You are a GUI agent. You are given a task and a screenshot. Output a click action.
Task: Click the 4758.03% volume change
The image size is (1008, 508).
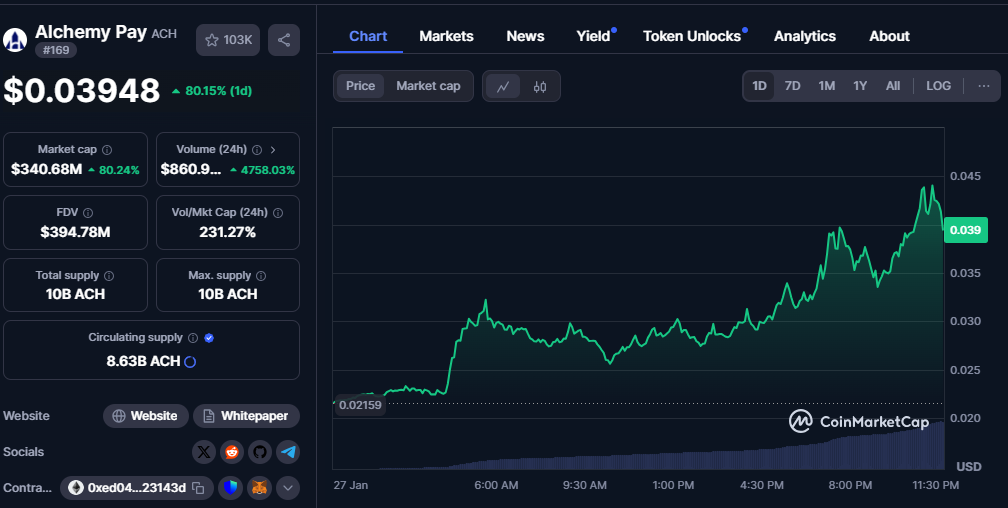(262, 170)
